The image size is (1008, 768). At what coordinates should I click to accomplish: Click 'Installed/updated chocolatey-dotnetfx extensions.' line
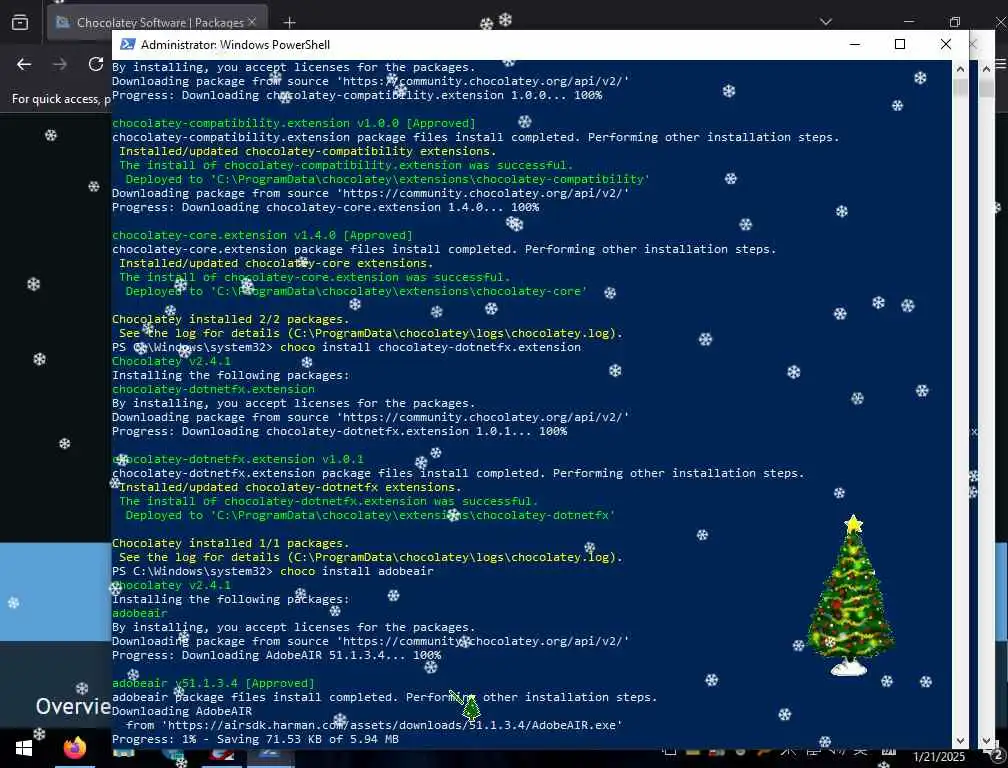tap(290, 487)
